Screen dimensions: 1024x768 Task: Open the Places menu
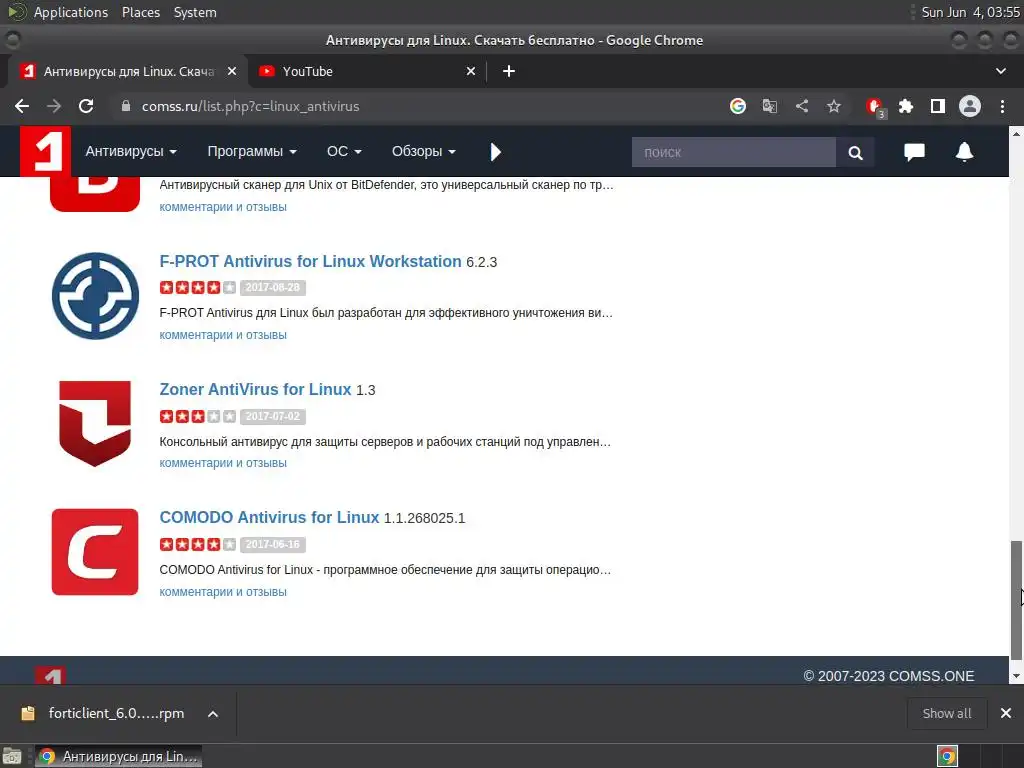click(141, 12)
